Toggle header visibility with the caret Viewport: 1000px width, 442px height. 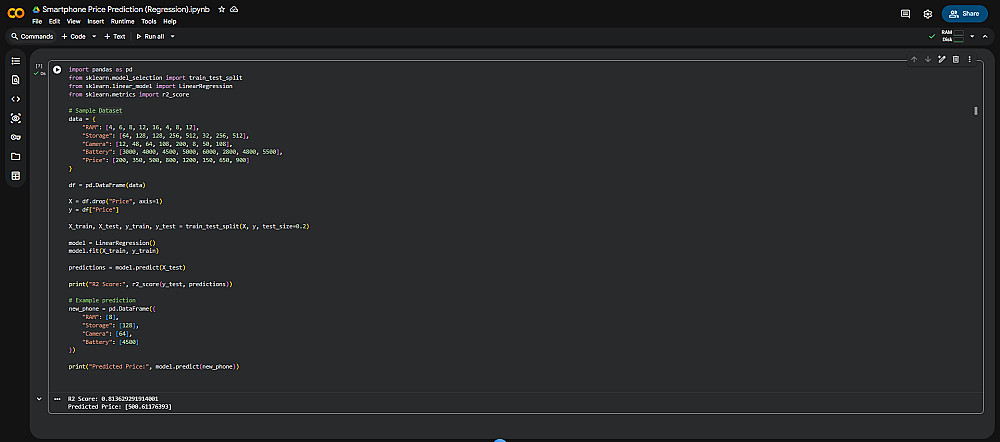coord(986,36)
